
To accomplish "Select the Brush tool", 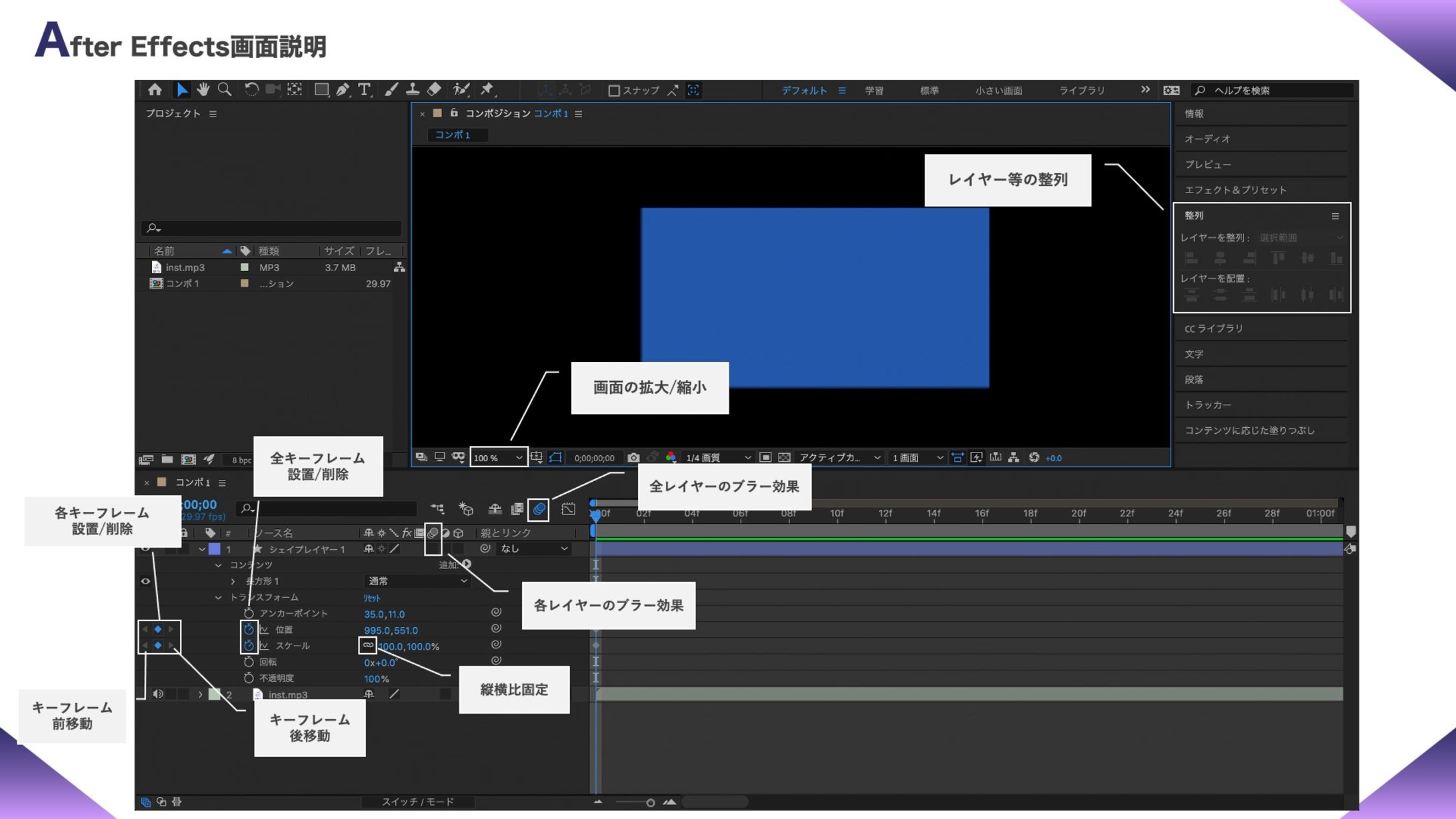I will tap(391, 90).
